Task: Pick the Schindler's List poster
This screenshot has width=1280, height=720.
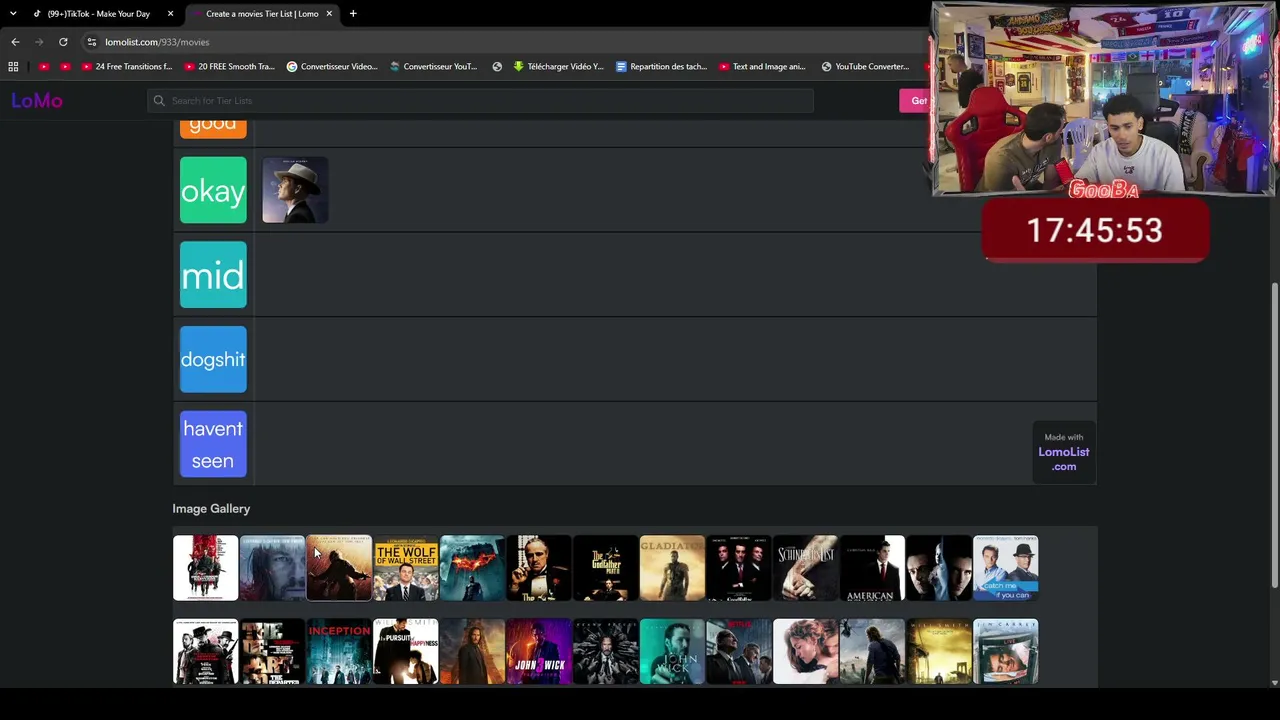Action: pyautogui.click(x=806, y=568)
